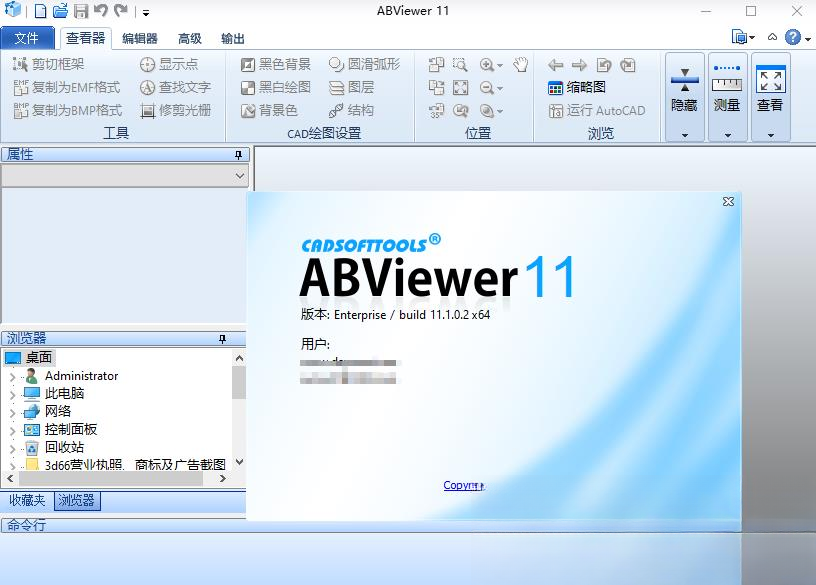
Task: Select 桌面 in the browser tree
Action: (x=39, y=357)
